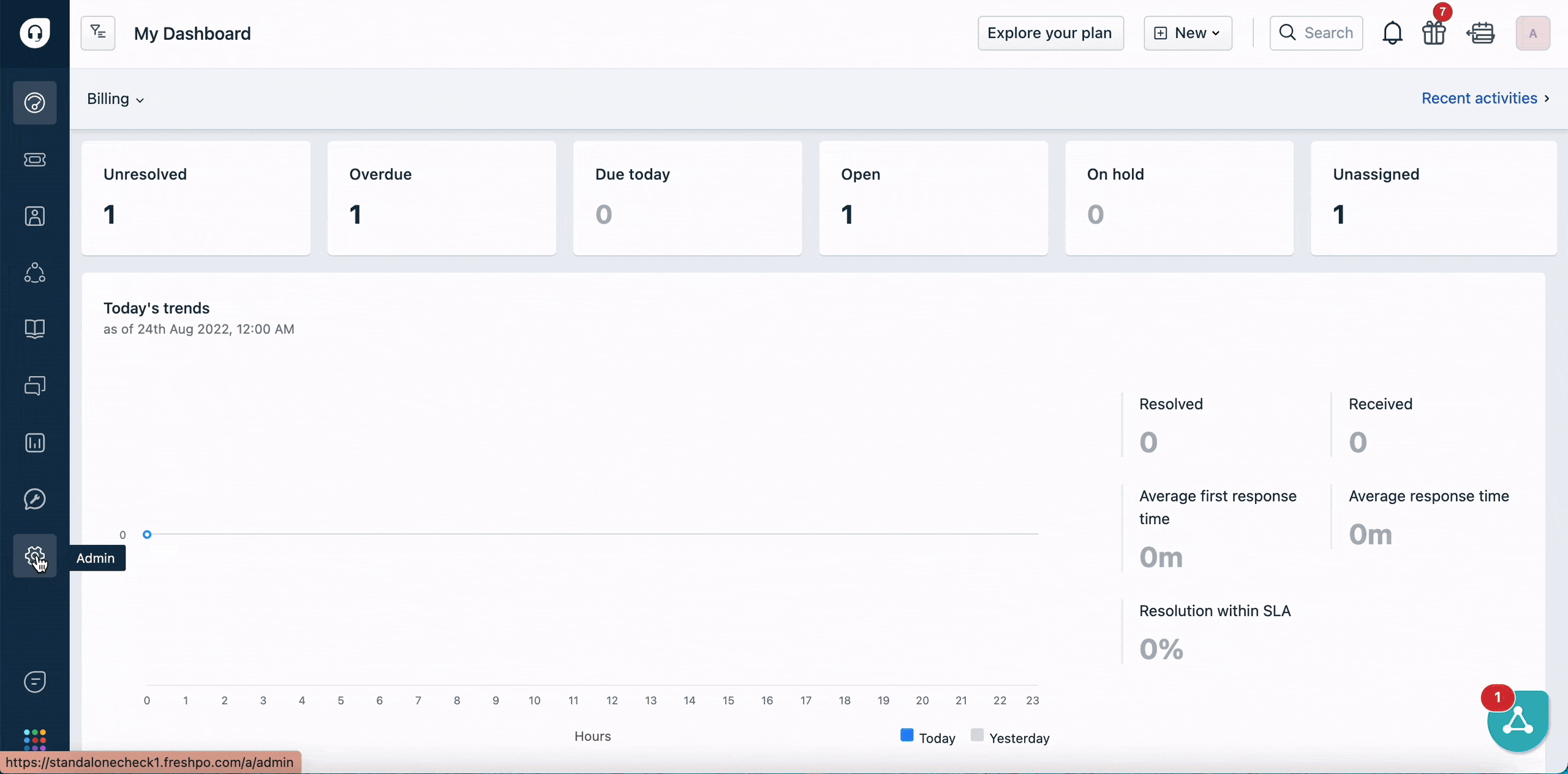Click the user profile avatar dropdown
This screenshot has height=774, width=1568.
[x=1533, y=32]
